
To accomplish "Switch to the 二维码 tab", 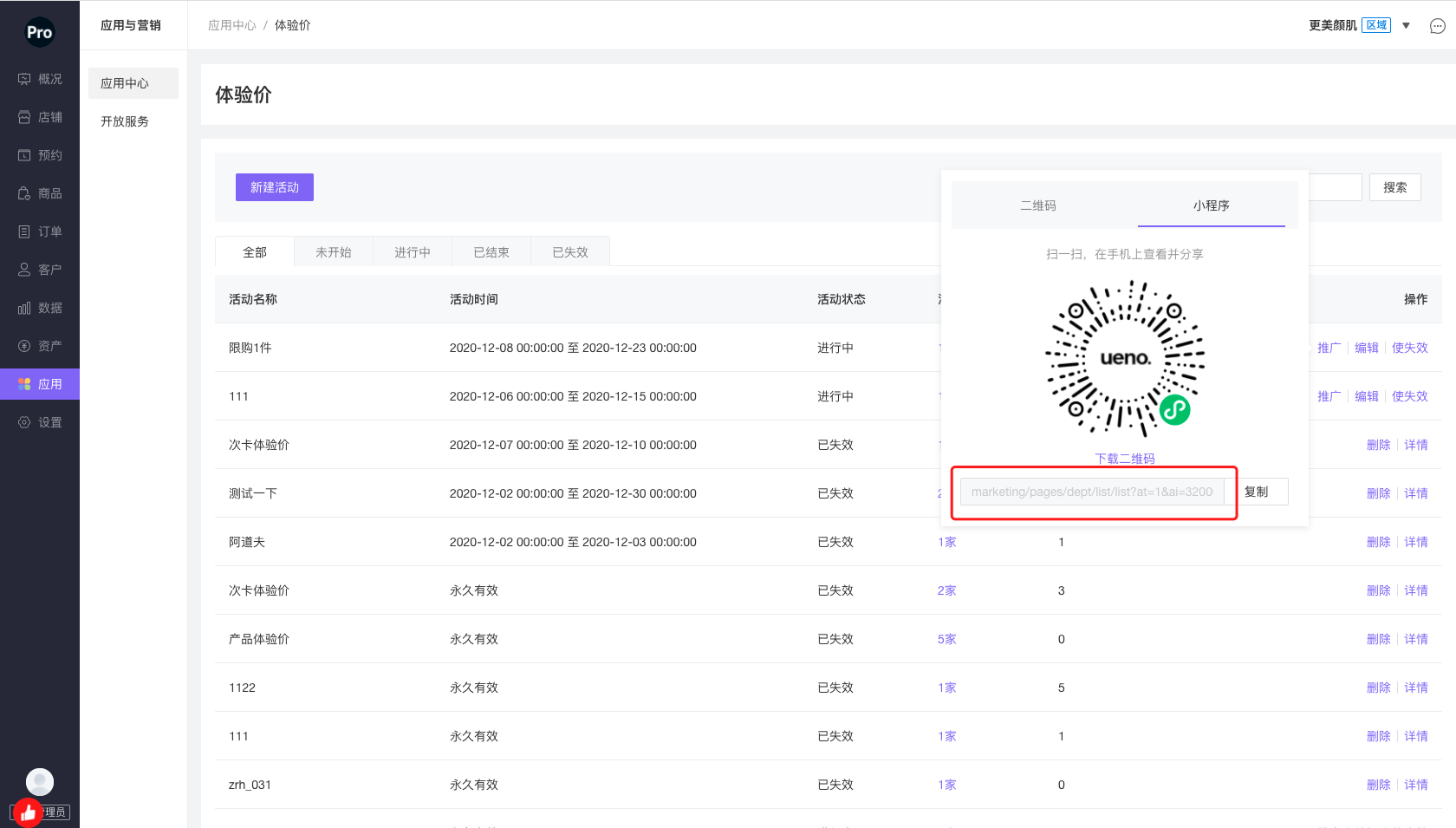I will [1038, 205].
